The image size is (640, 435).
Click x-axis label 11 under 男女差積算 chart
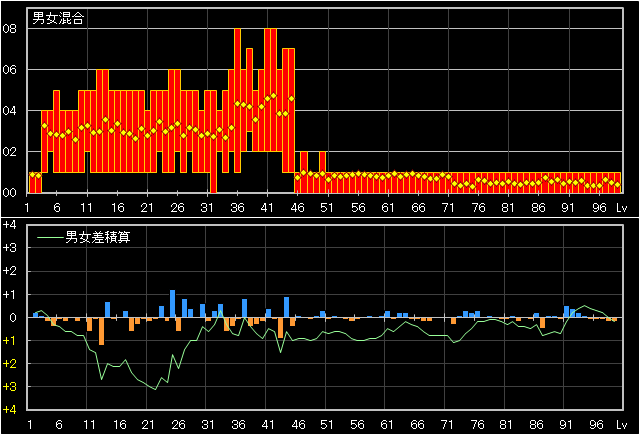(x=89, y=425)
